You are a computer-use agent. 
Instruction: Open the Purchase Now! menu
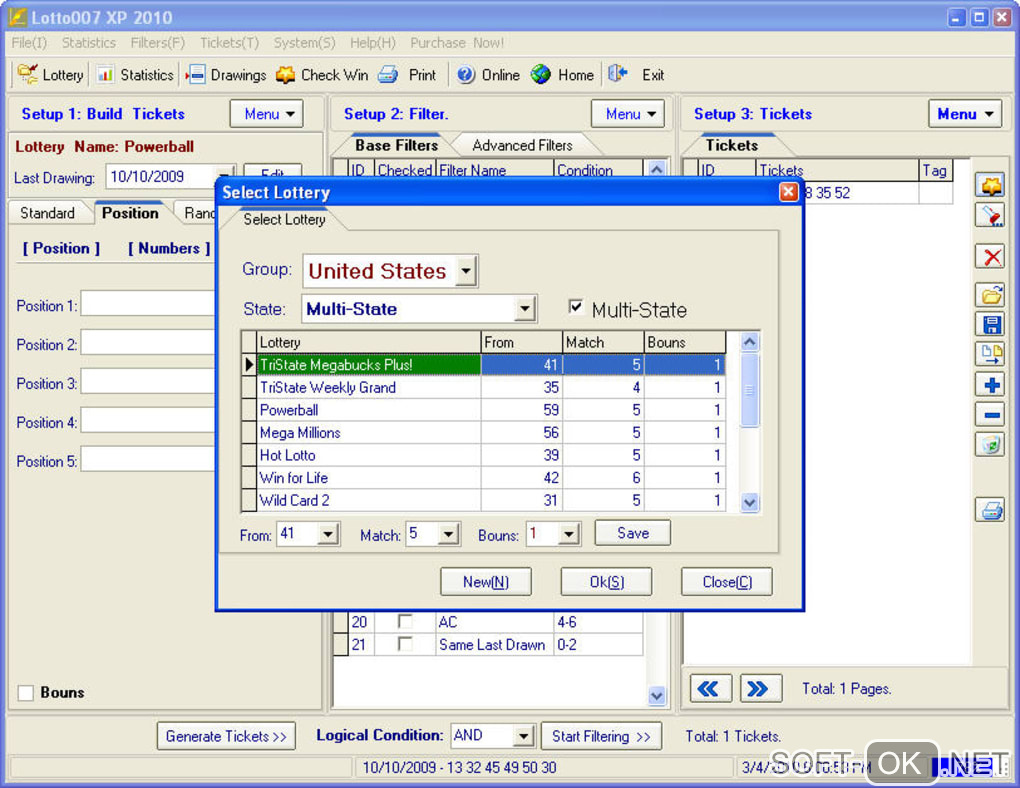click(x=457, y=43)
